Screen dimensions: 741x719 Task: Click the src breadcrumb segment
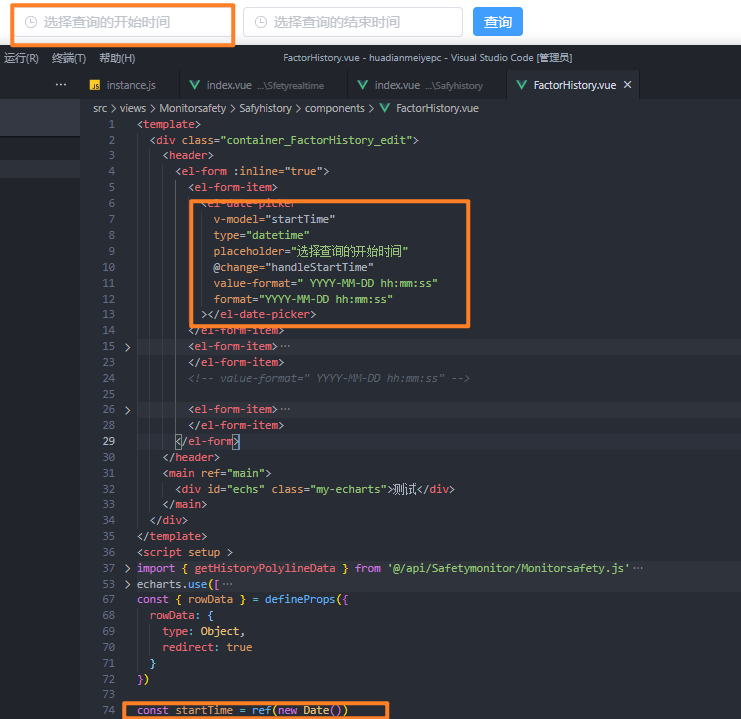100,108
